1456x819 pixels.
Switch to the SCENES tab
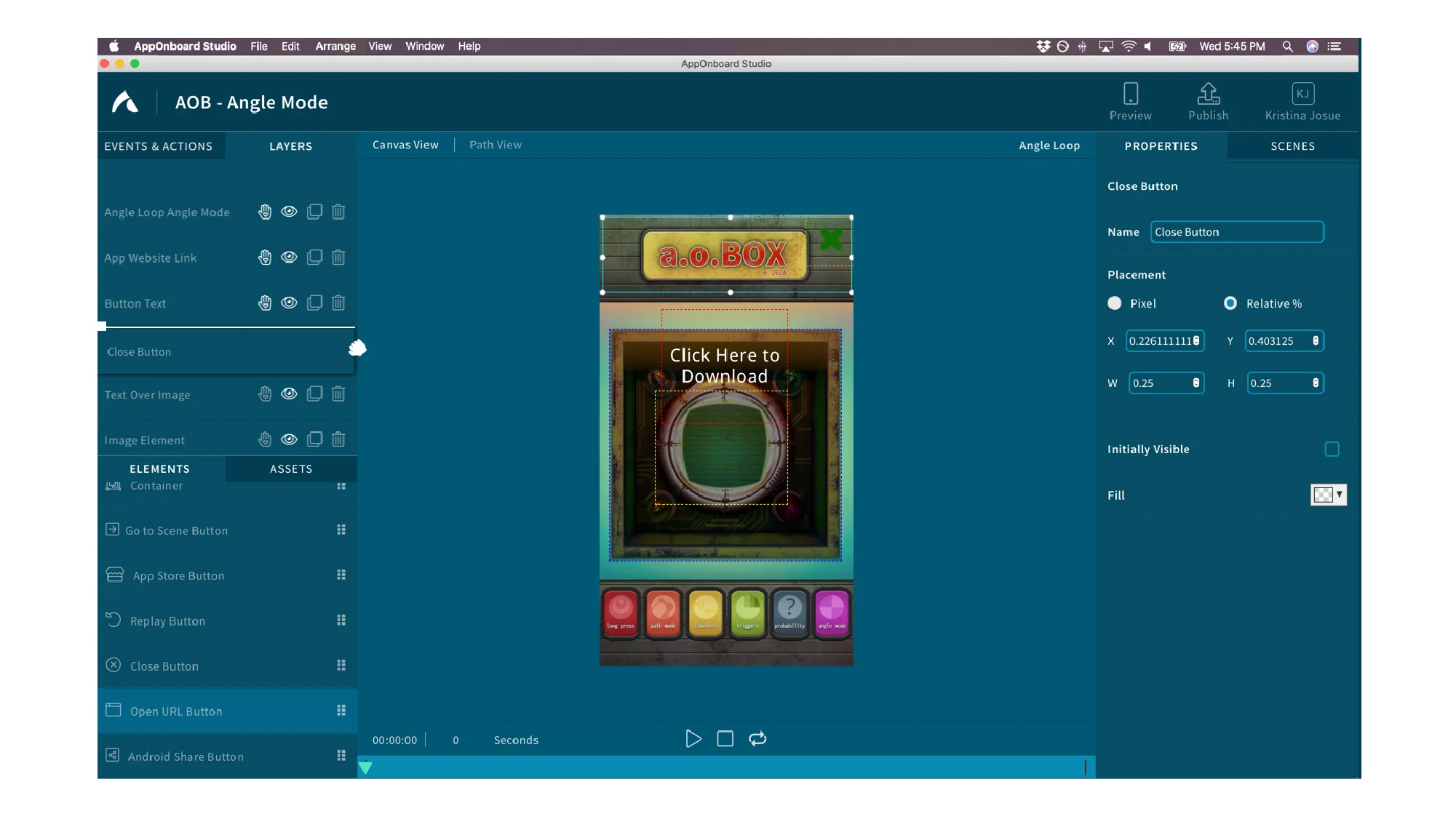(1292, 146)
